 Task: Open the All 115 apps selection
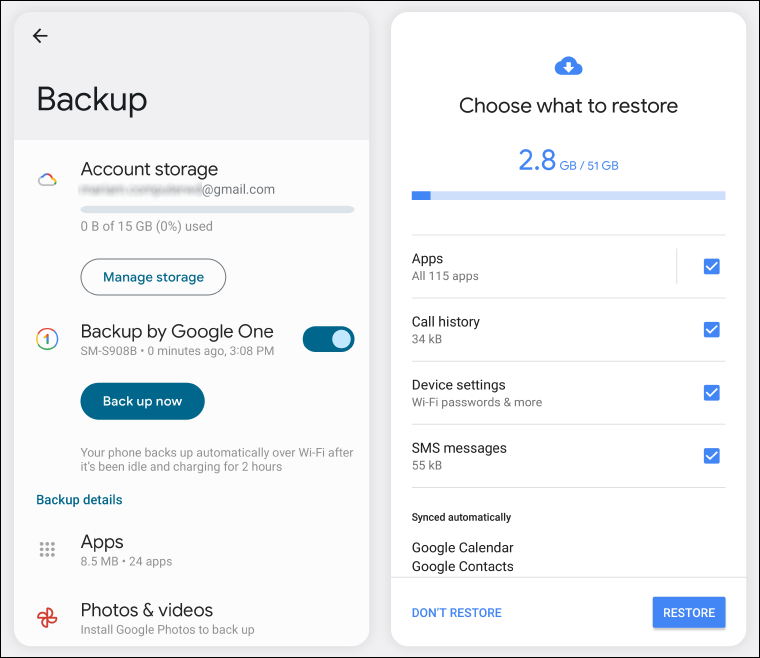click(543, 266)
